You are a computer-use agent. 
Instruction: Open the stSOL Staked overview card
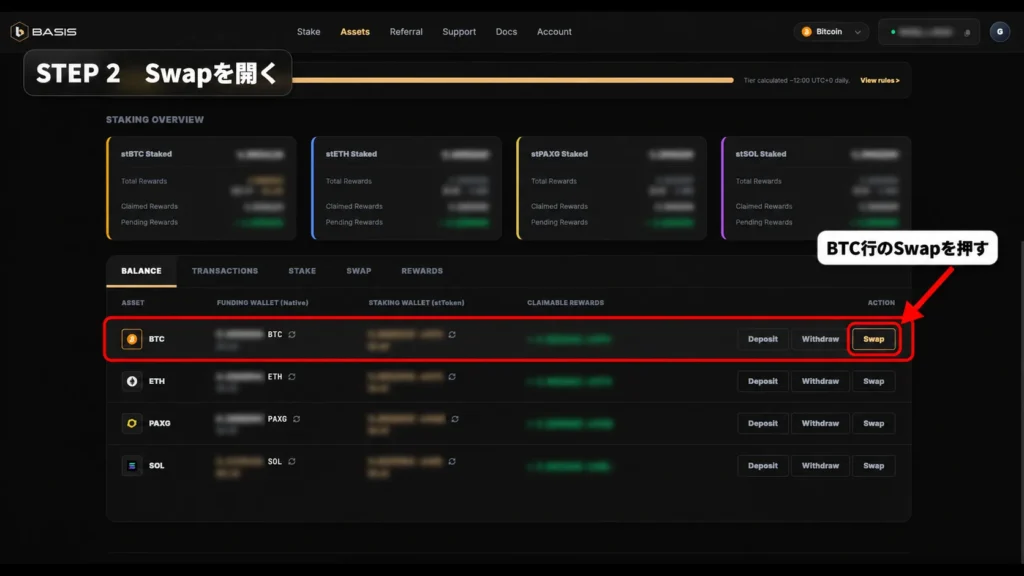point(816,188)
